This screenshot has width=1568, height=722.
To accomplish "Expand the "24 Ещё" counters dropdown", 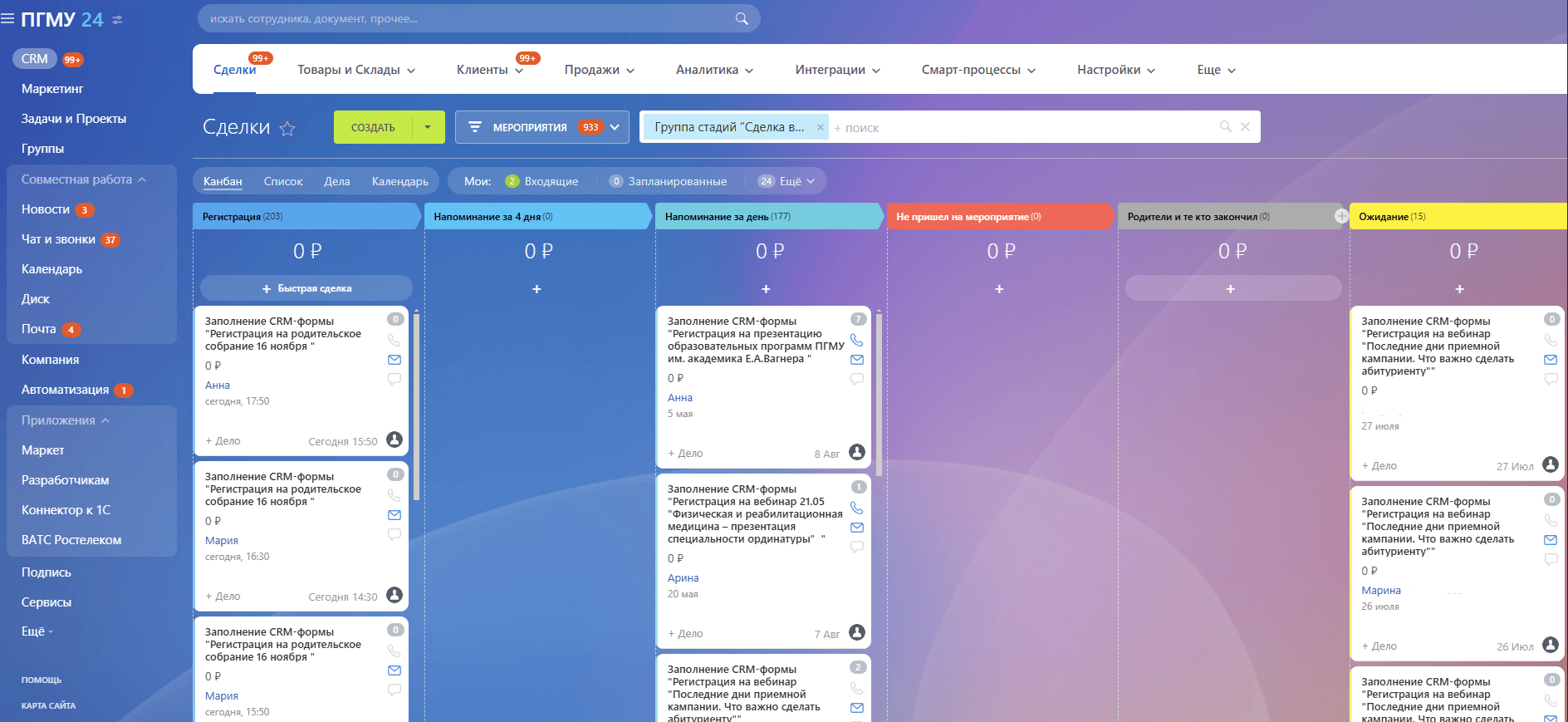I will tap(786, 181).
